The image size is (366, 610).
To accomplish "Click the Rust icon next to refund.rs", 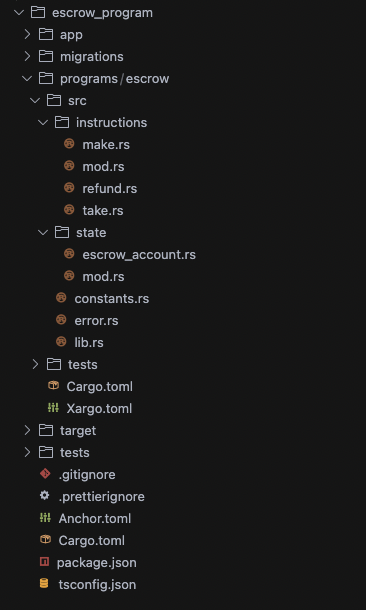I will click(69, 188).
